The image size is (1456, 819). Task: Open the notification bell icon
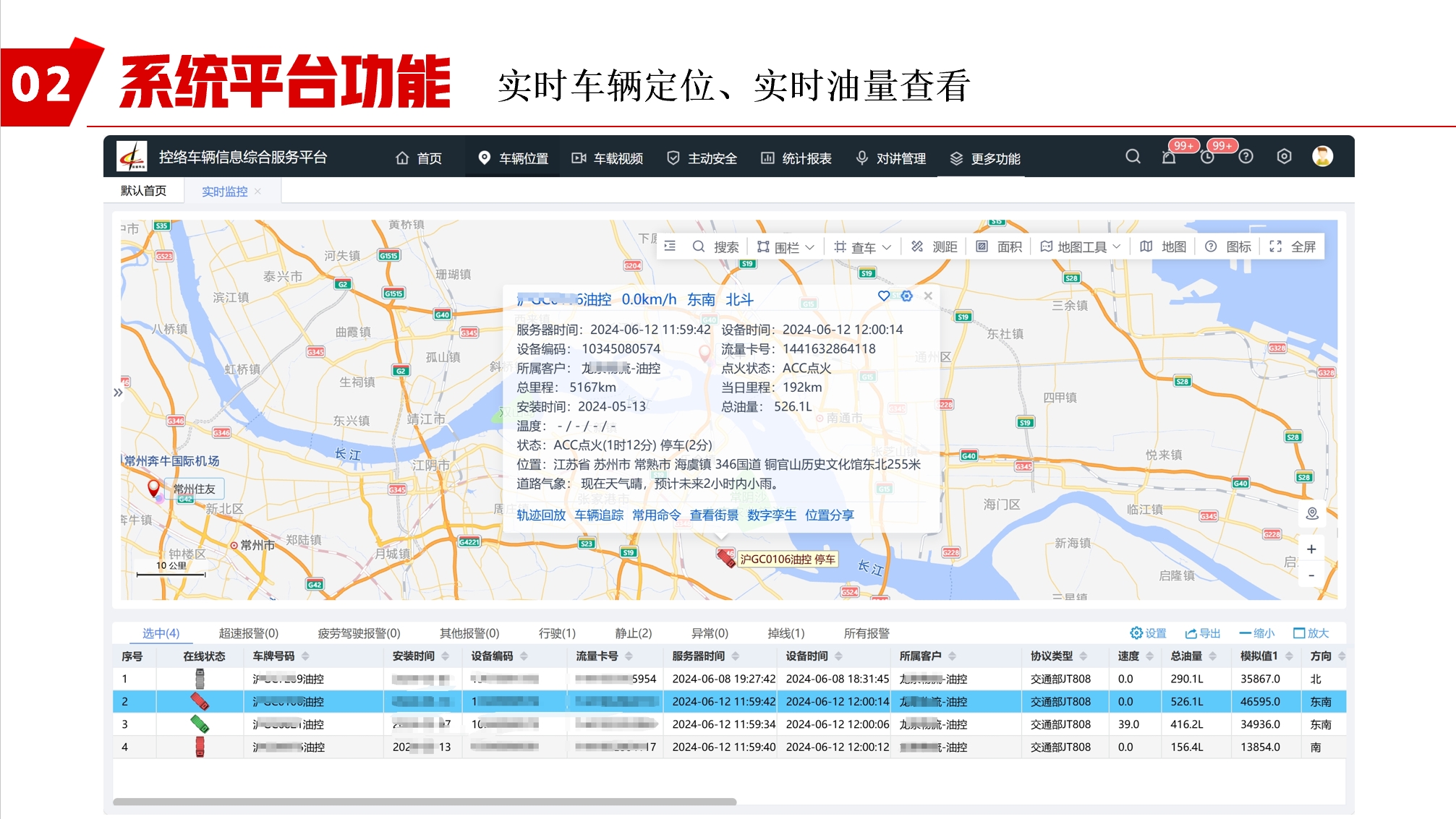pyautogui.click(x=1169, y=157)
